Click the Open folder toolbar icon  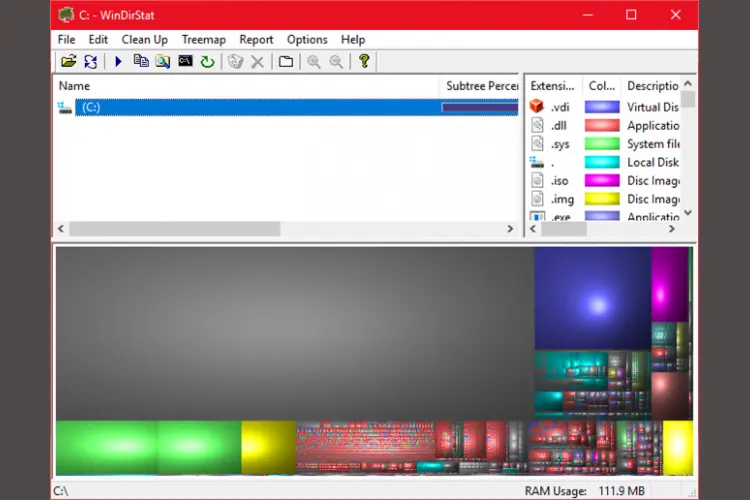(68, 61)
